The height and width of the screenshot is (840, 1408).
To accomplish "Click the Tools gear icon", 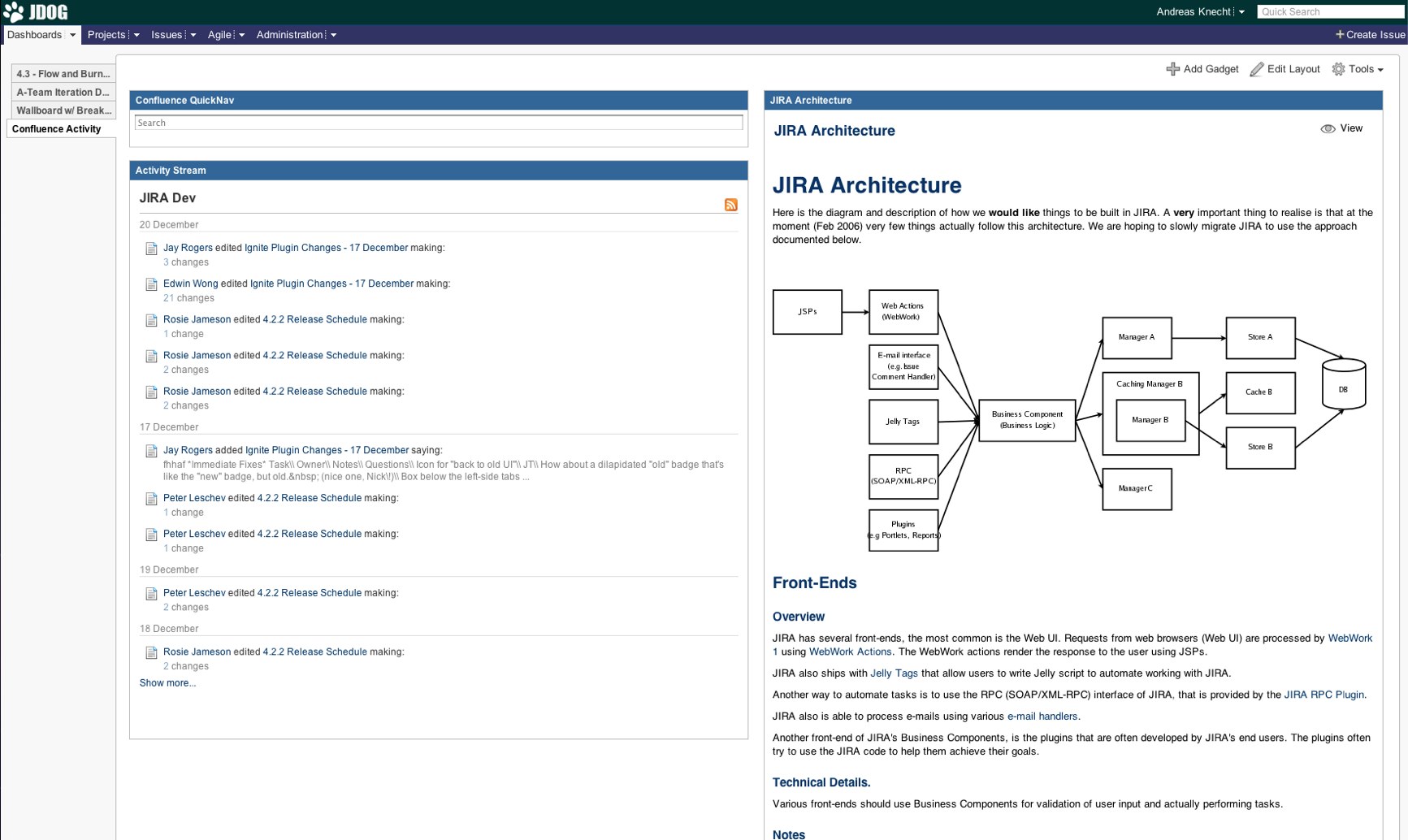I will click(x=1338, y=69).
